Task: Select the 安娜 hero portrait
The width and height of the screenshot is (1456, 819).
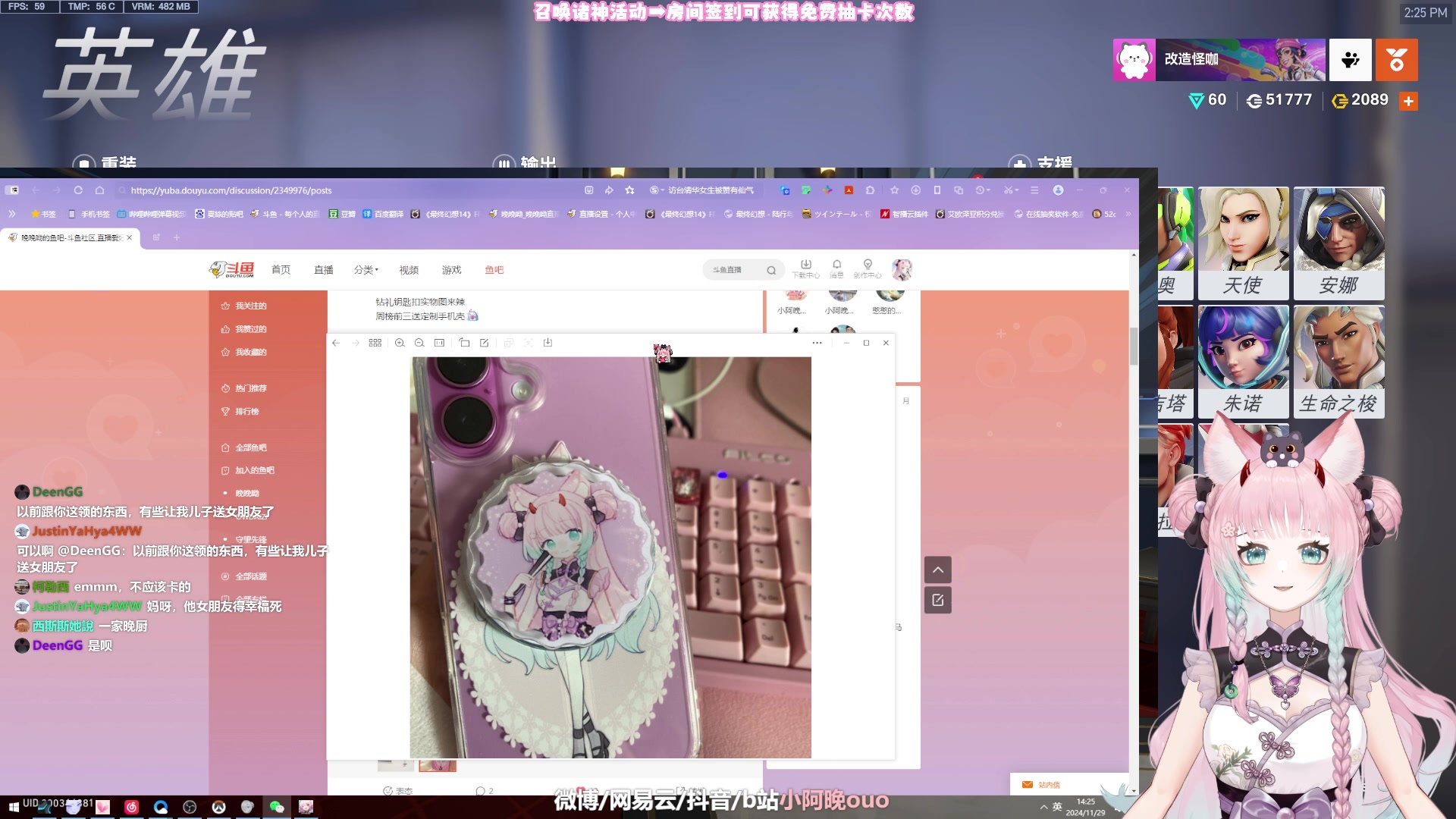Action: pos(1339,243)
